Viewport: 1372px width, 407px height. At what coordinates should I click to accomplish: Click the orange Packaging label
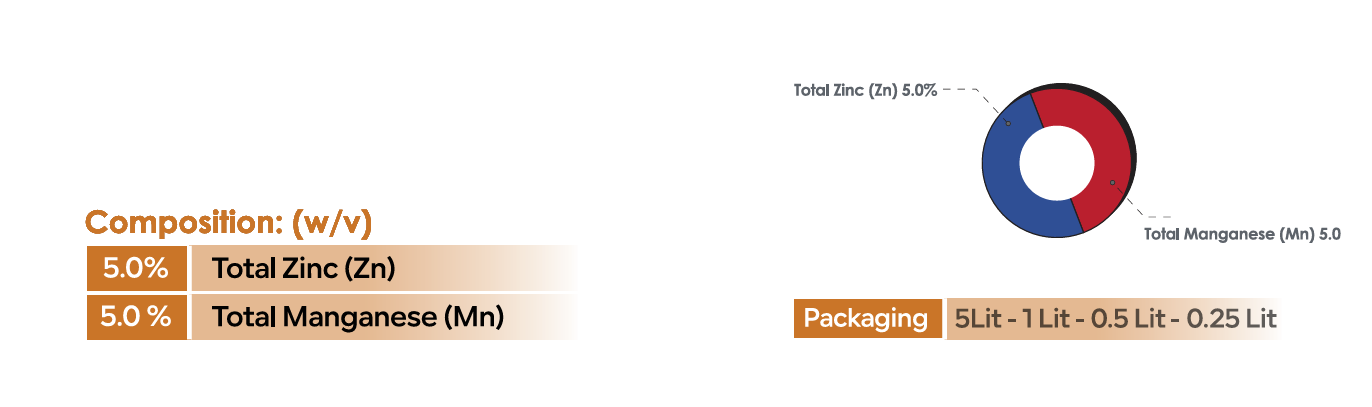point(866,319)
